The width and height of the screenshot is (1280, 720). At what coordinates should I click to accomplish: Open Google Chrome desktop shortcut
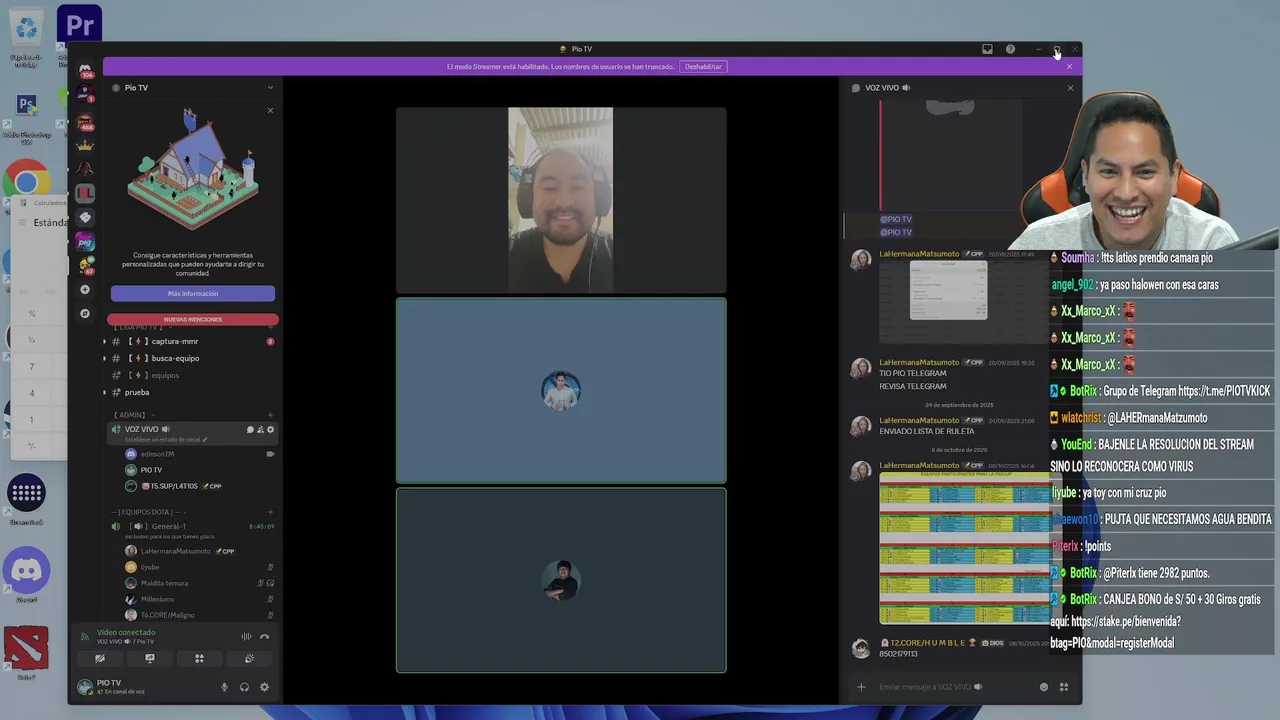tap(27, 182)
